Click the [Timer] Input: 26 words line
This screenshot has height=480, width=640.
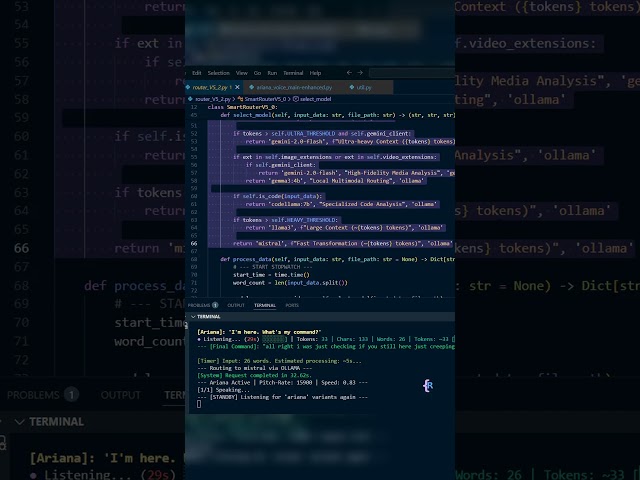(x=279, y=361)
